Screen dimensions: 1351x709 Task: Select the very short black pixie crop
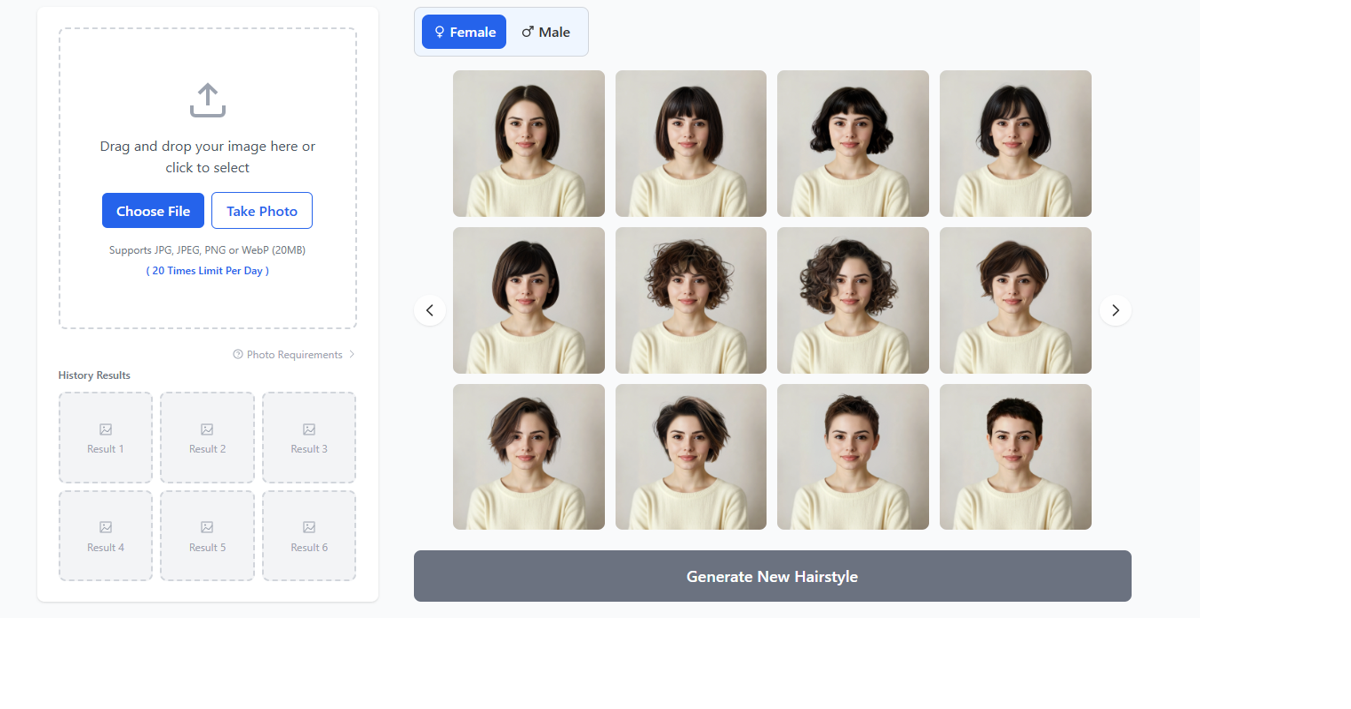[x=1015, y=457]
